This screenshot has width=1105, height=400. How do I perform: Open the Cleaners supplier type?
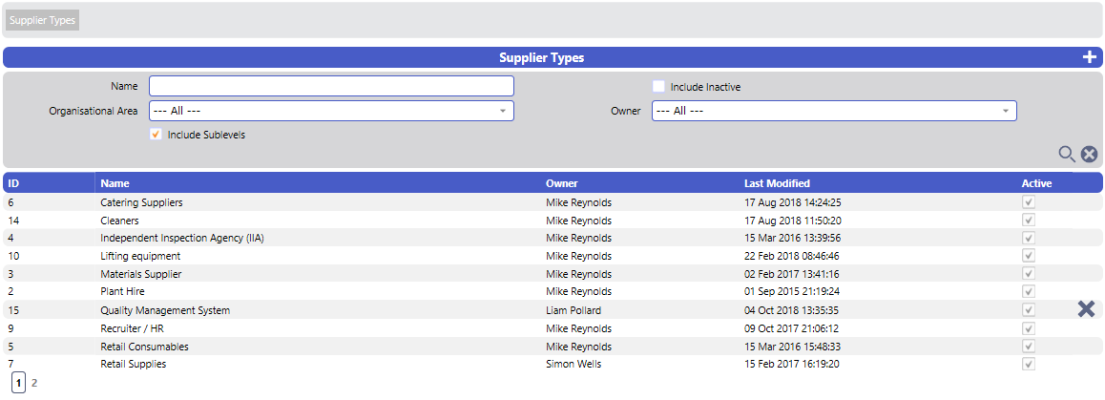[x=120, y=220]
